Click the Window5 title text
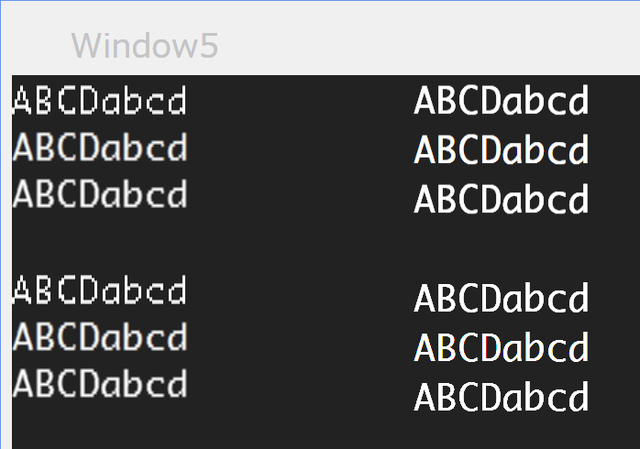This screenshot has height=449, width=640. click(x=145, y=46)
